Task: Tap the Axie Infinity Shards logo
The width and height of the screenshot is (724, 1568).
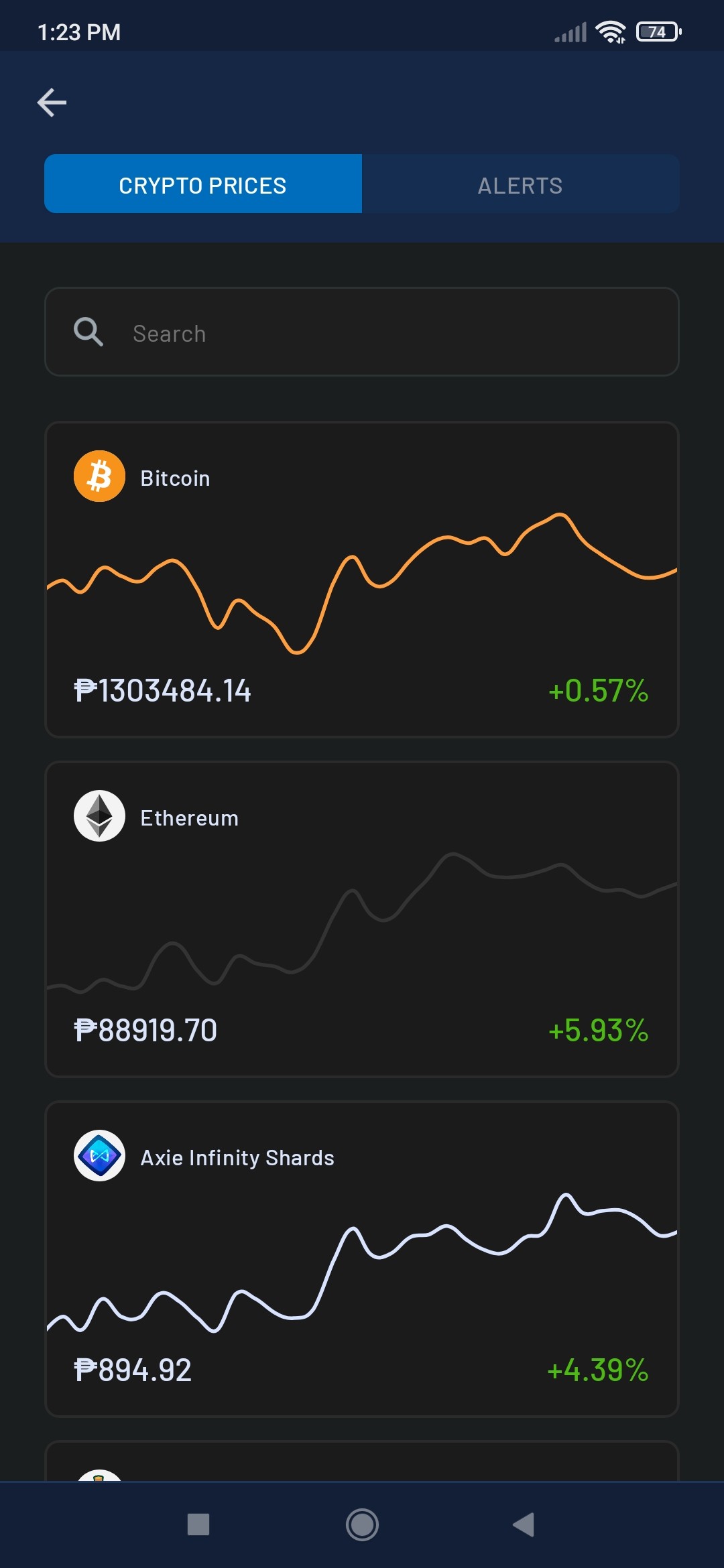Action: [x=99, y=1156]
